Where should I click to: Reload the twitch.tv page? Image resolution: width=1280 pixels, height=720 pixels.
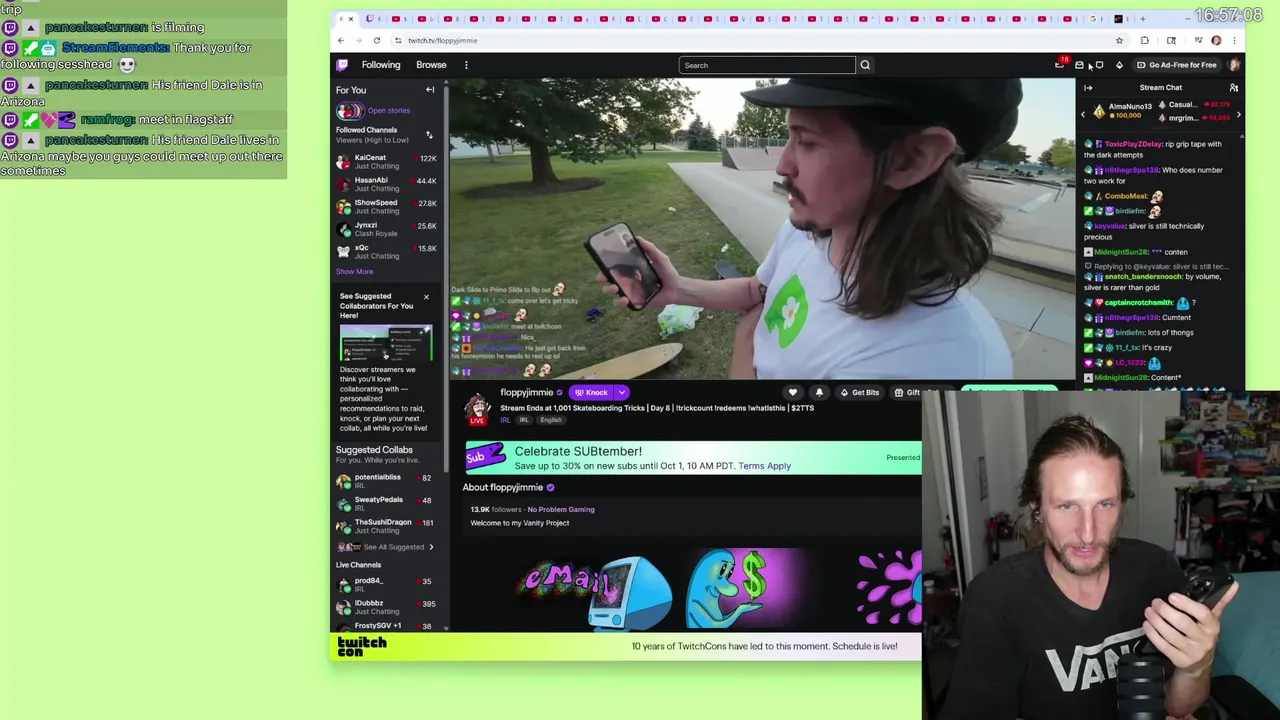coord(377,40)
